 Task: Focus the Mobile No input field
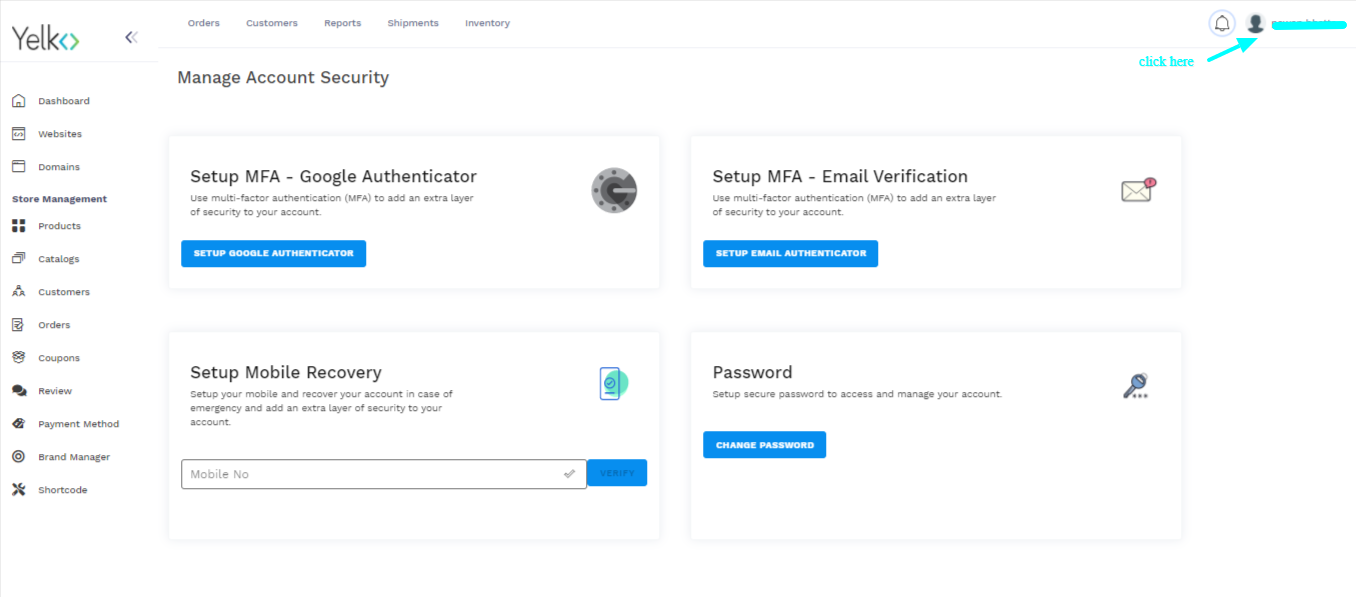[x=384, y=474]
